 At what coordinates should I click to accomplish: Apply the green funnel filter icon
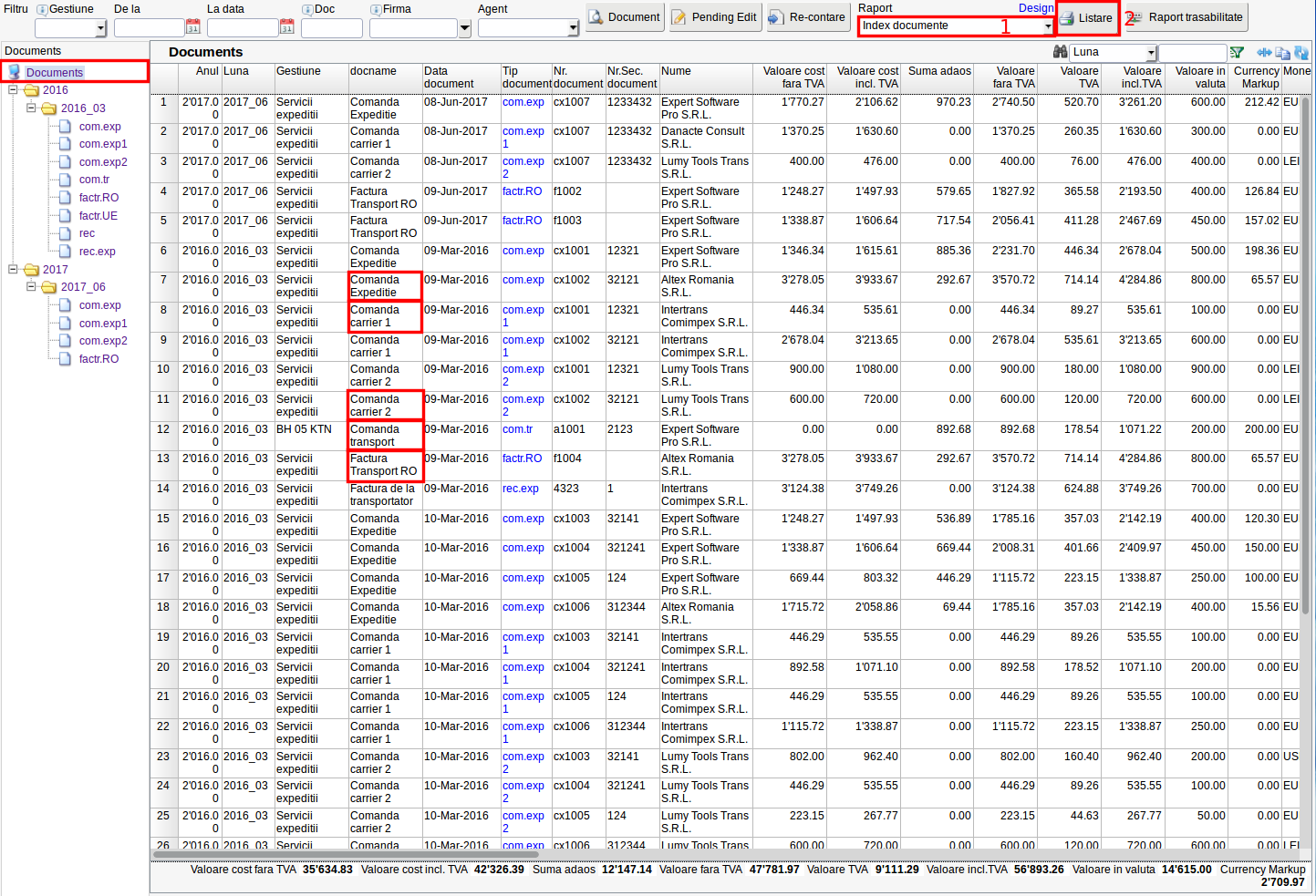point(1237,53)
